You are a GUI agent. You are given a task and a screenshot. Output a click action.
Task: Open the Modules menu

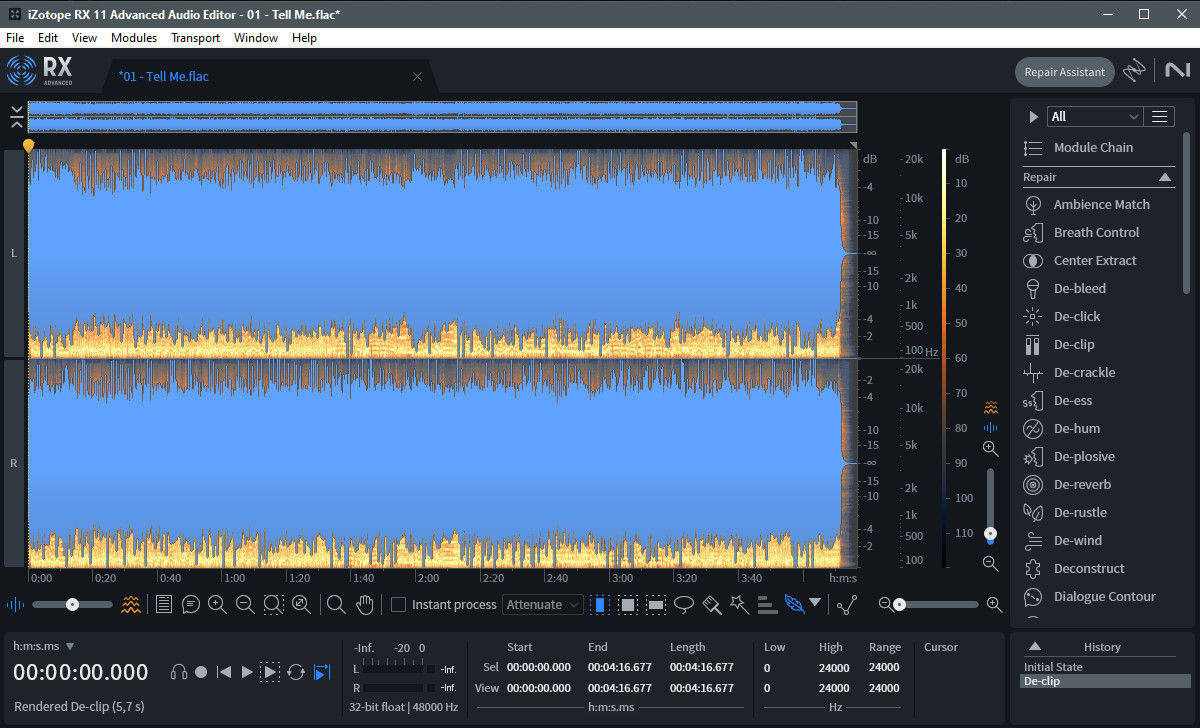[x=134, y=38]
